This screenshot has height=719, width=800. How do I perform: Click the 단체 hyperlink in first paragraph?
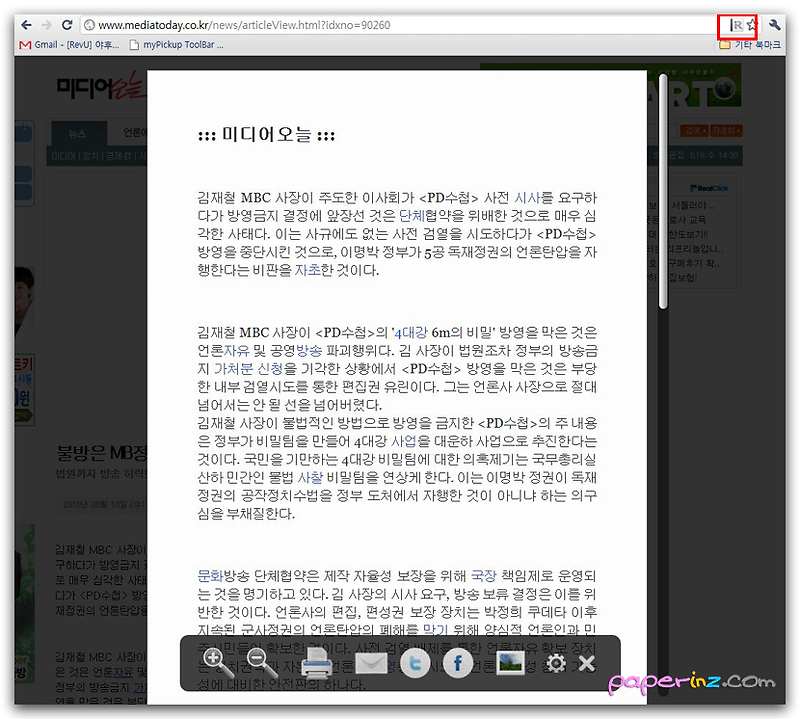click(412, 216)
